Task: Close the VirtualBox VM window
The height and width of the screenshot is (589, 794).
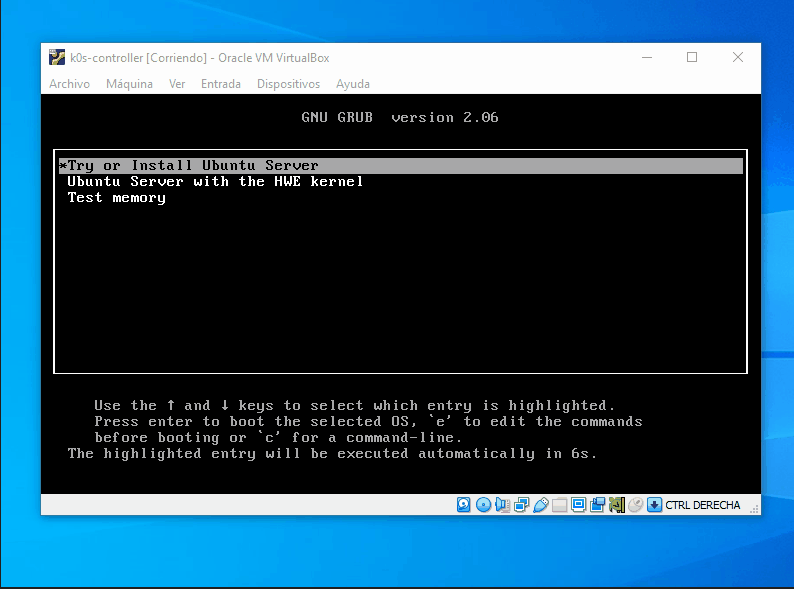Action: point(738,58)
